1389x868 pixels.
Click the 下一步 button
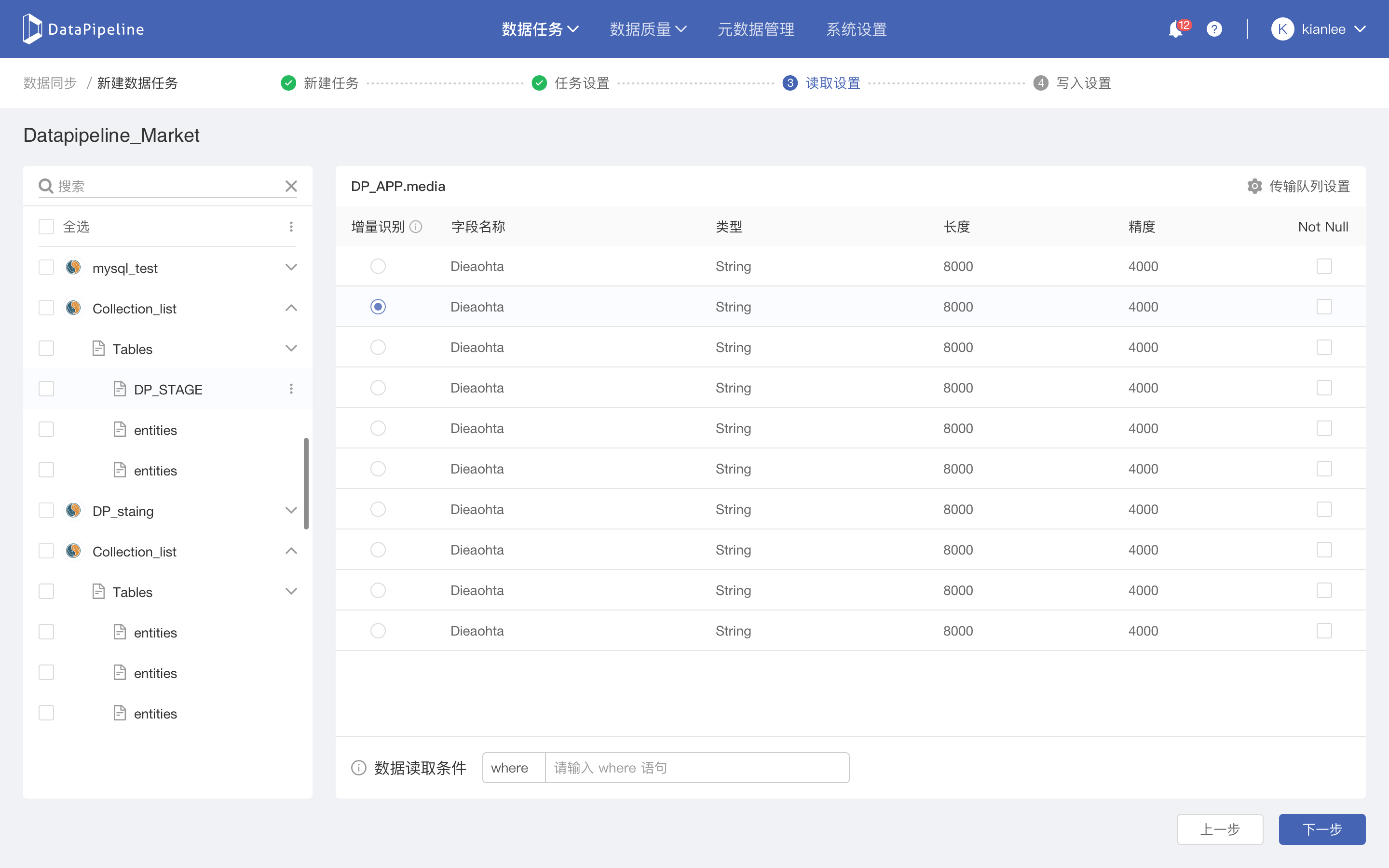(x=1321, y=829)
